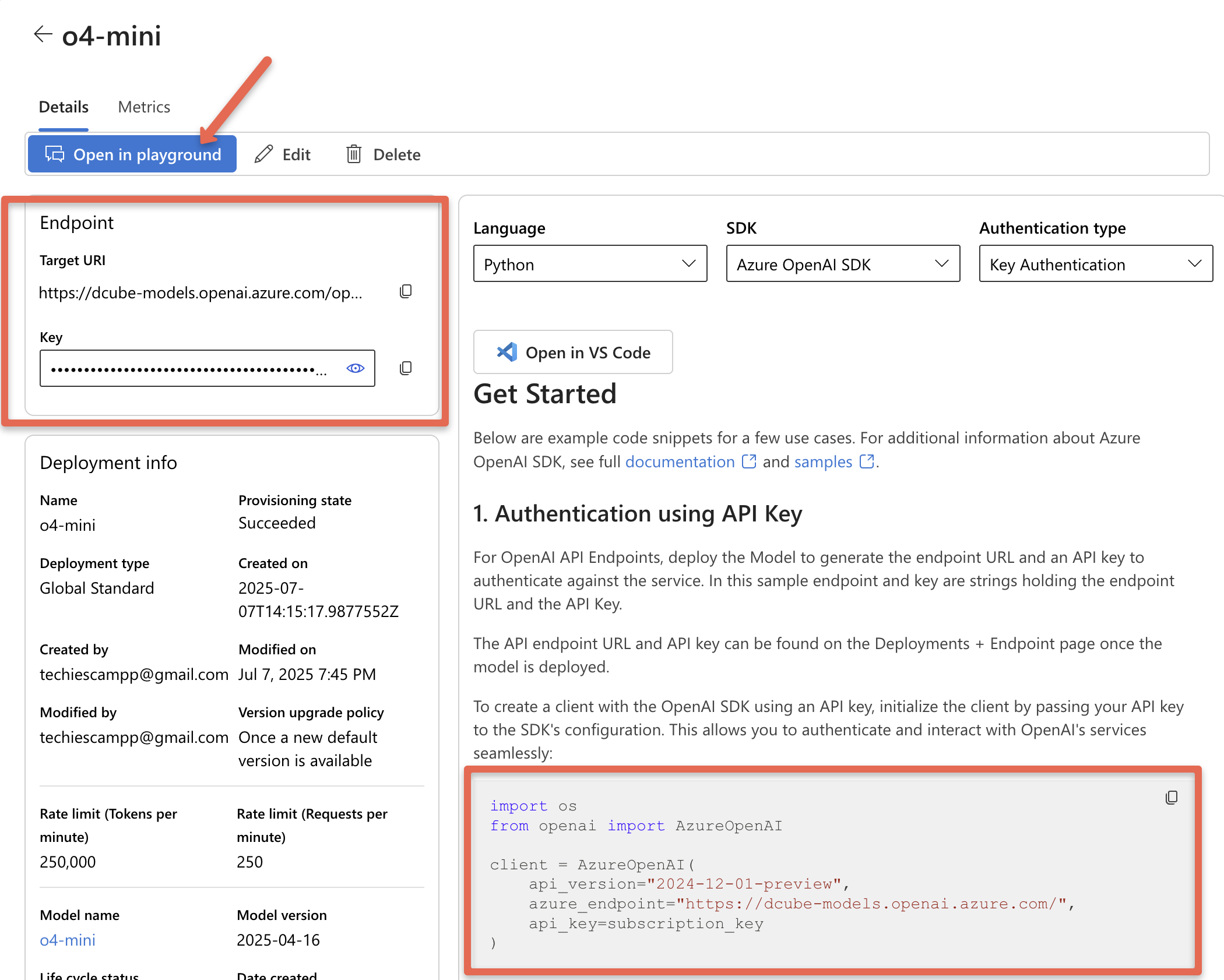Select the Details tab
Screen dimensions: 1224x980
point(64,107)
